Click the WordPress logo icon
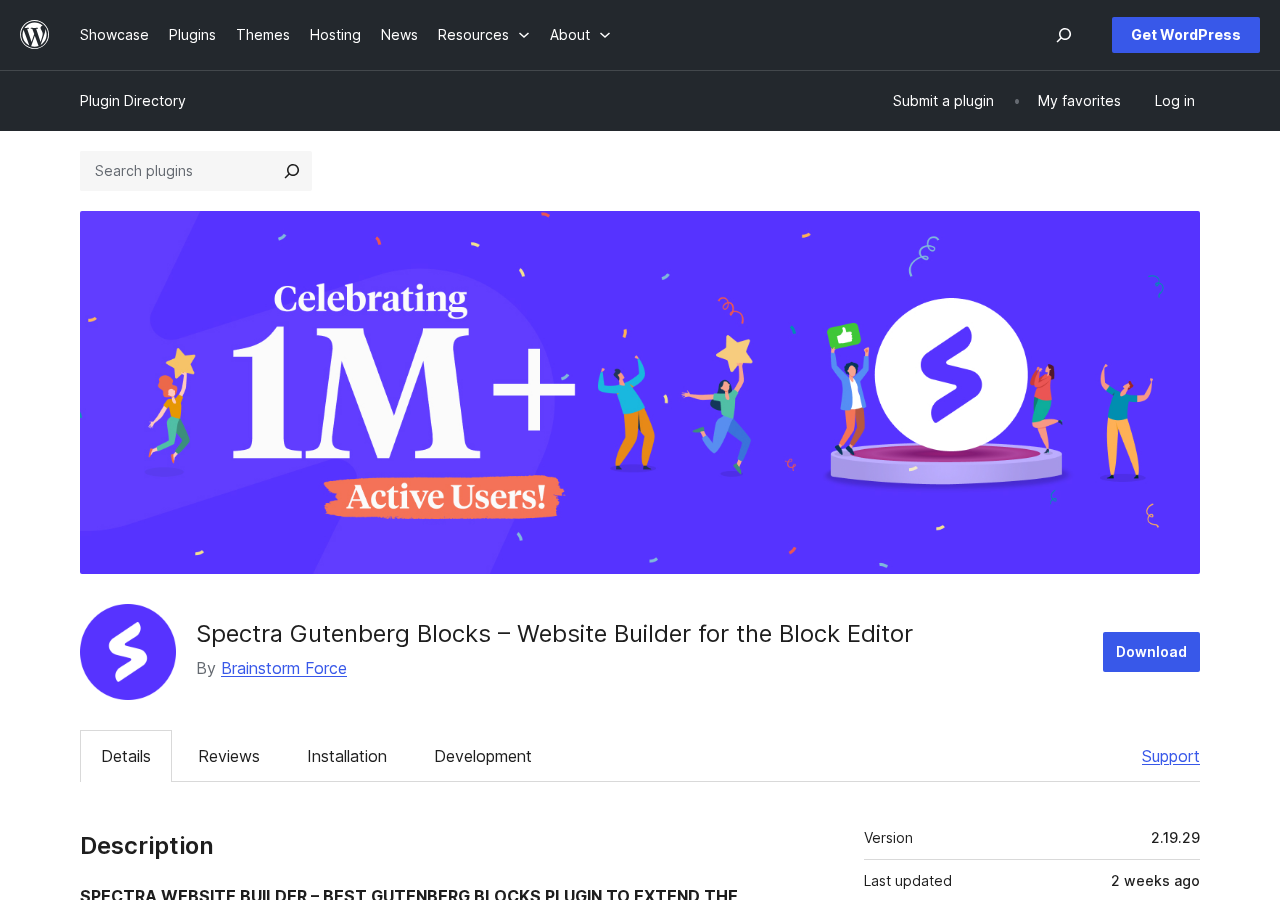Image resolution: width=1280 pixels, height=900 pixels. coord(35,35)
